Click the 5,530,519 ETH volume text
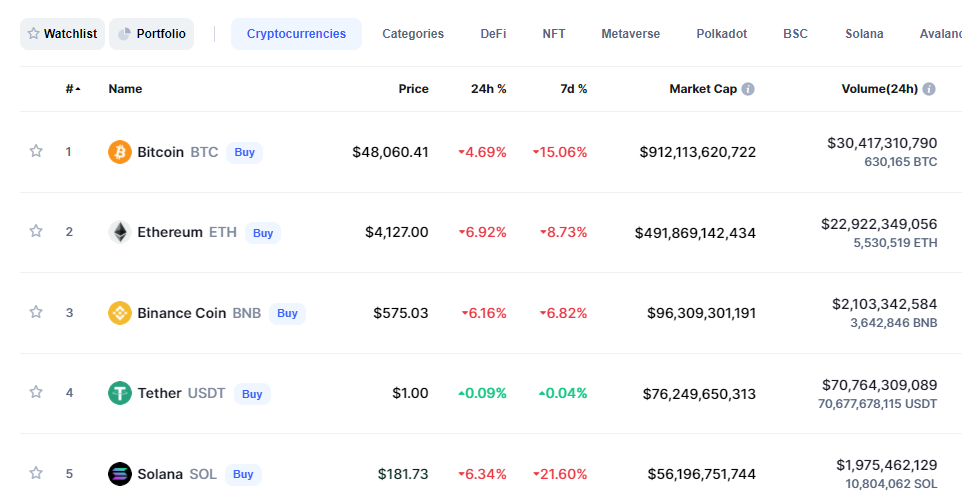 [895, 243]
